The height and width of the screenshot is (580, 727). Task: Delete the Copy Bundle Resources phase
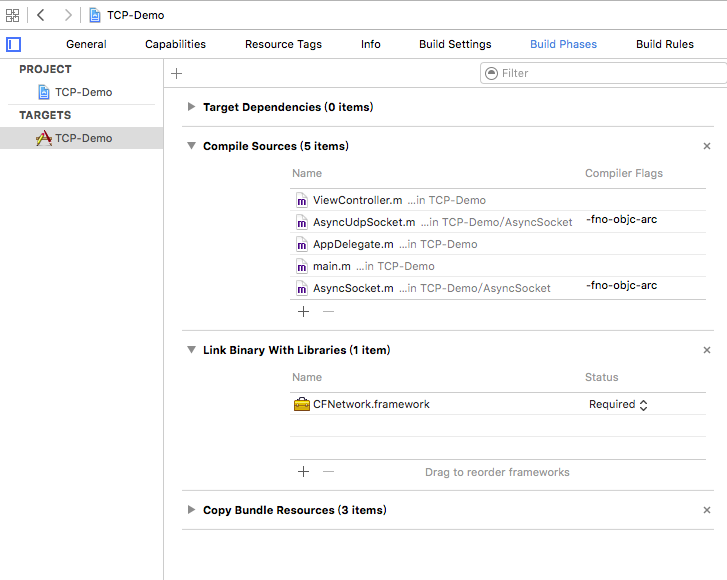pyautogui.click(x=707, y=510)
